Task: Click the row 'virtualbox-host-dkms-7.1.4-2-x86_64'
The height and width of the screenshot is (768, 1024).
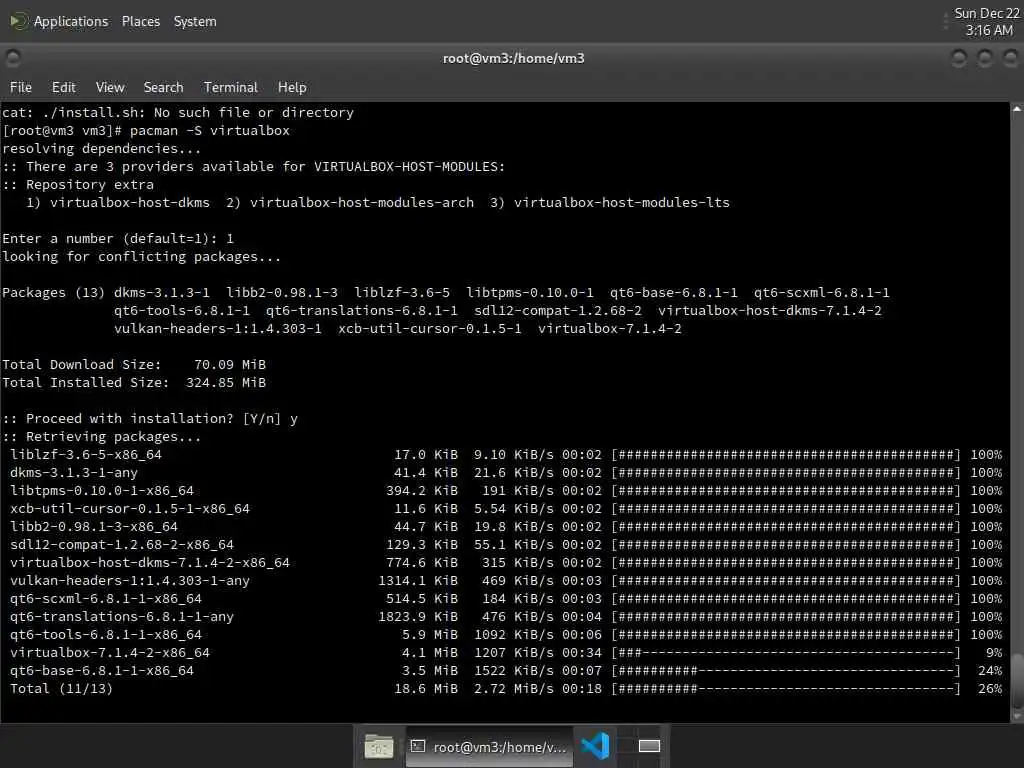Action: click(506, 562)
